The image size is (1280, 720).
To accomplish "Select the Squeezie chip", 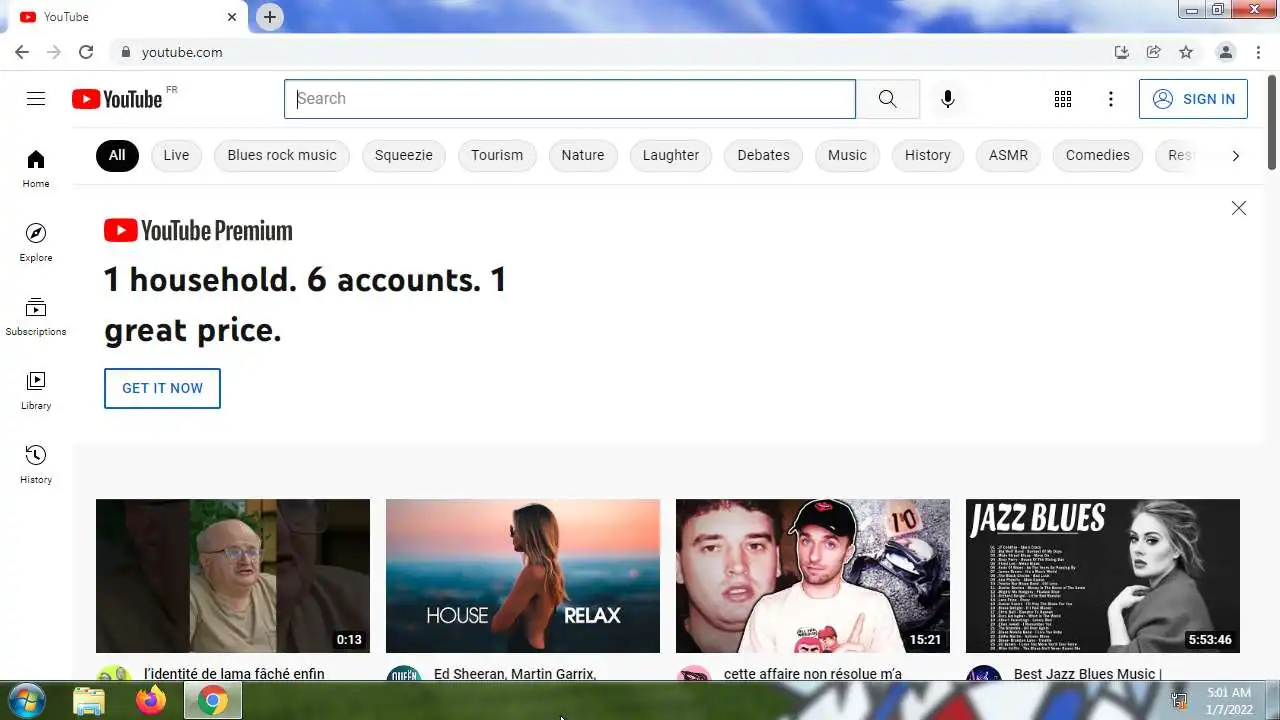I will [404, 155].
